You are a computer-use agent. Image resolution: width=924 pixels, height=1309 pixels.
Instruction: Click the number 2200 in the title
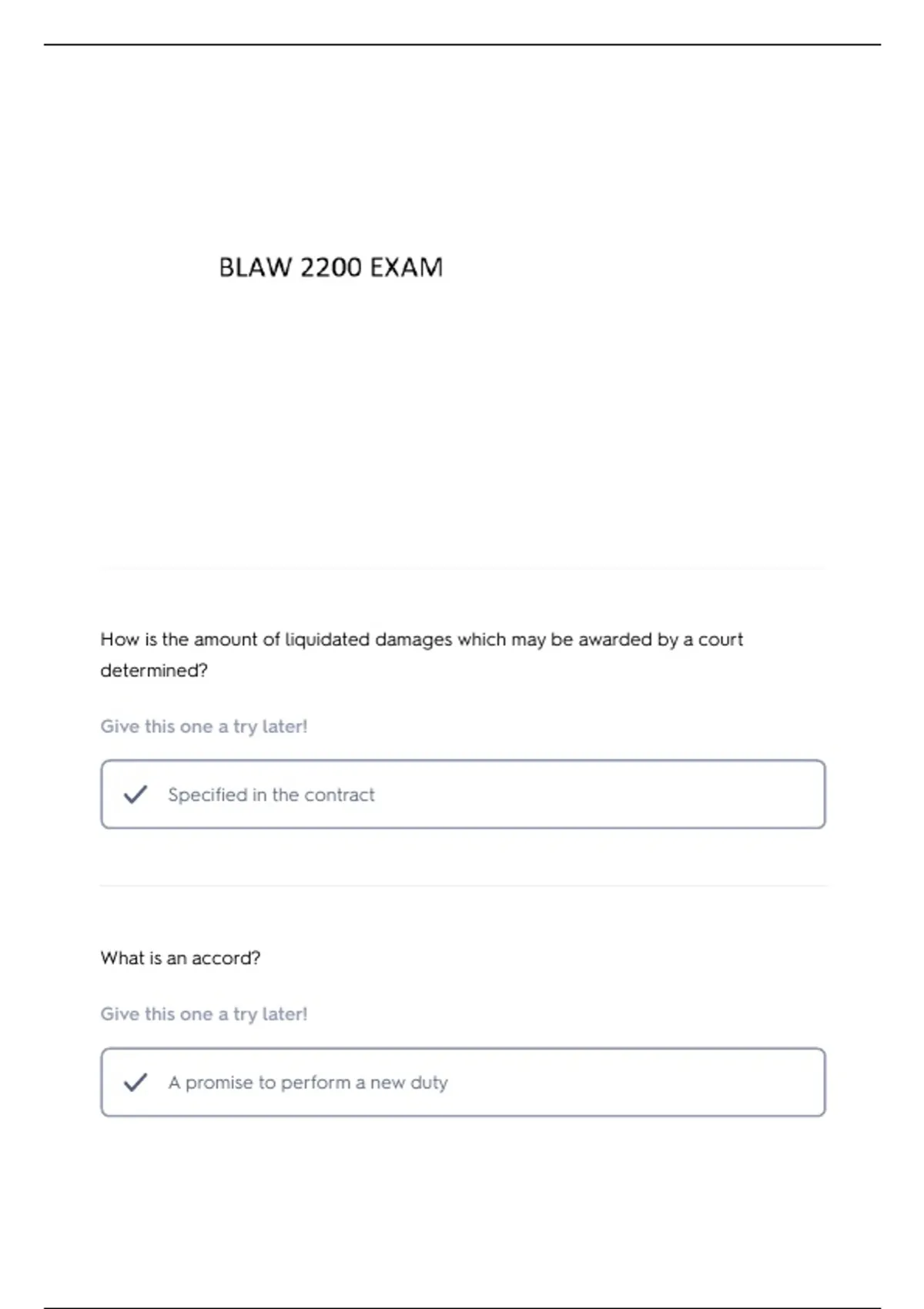(330, 267)
